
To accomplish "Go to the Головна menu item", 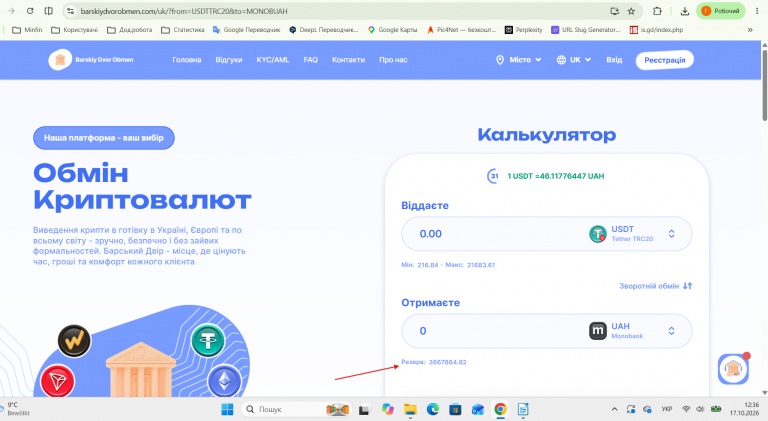I will click(187, 60).
